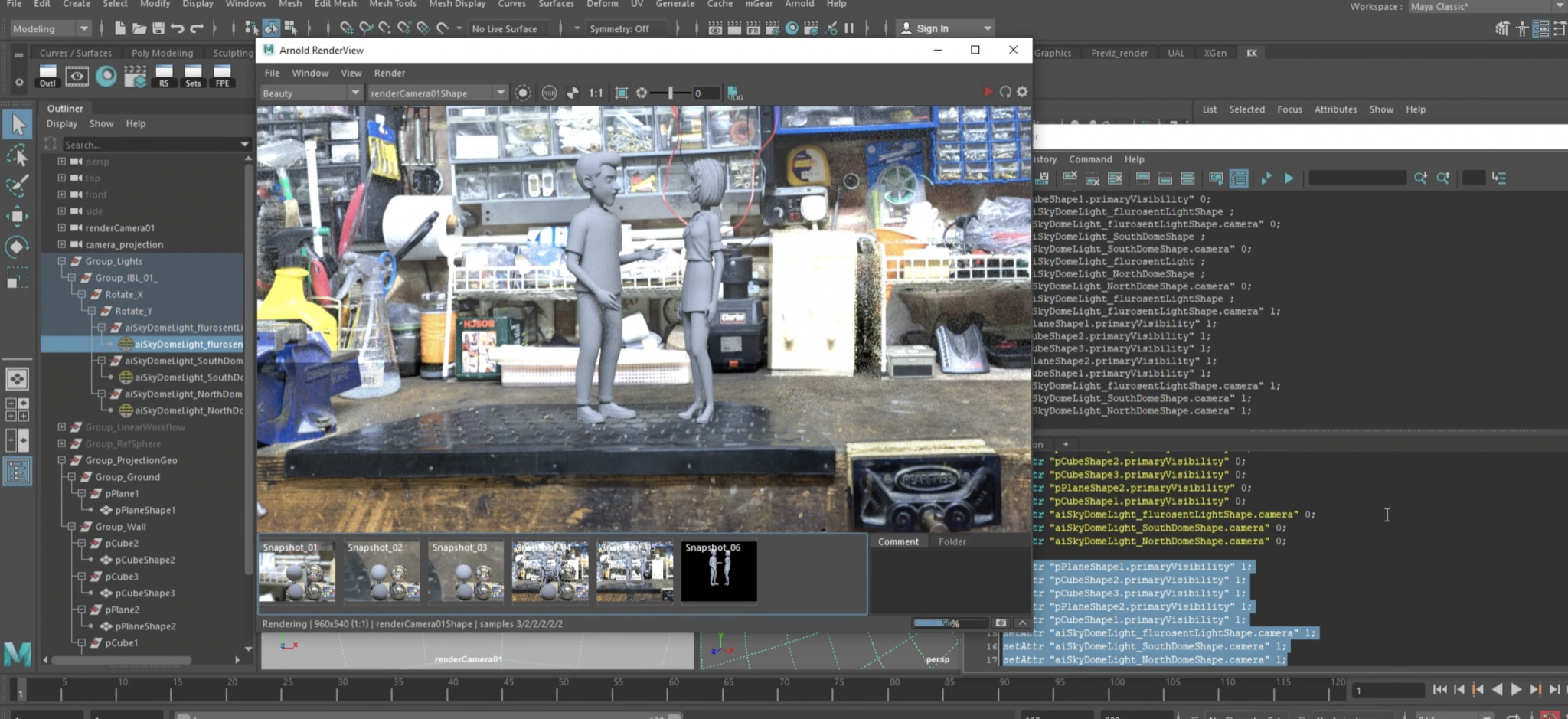Screen dimensions: 1568x719
Task: Execute all script with double play icon
Action: coord(1266,178)
